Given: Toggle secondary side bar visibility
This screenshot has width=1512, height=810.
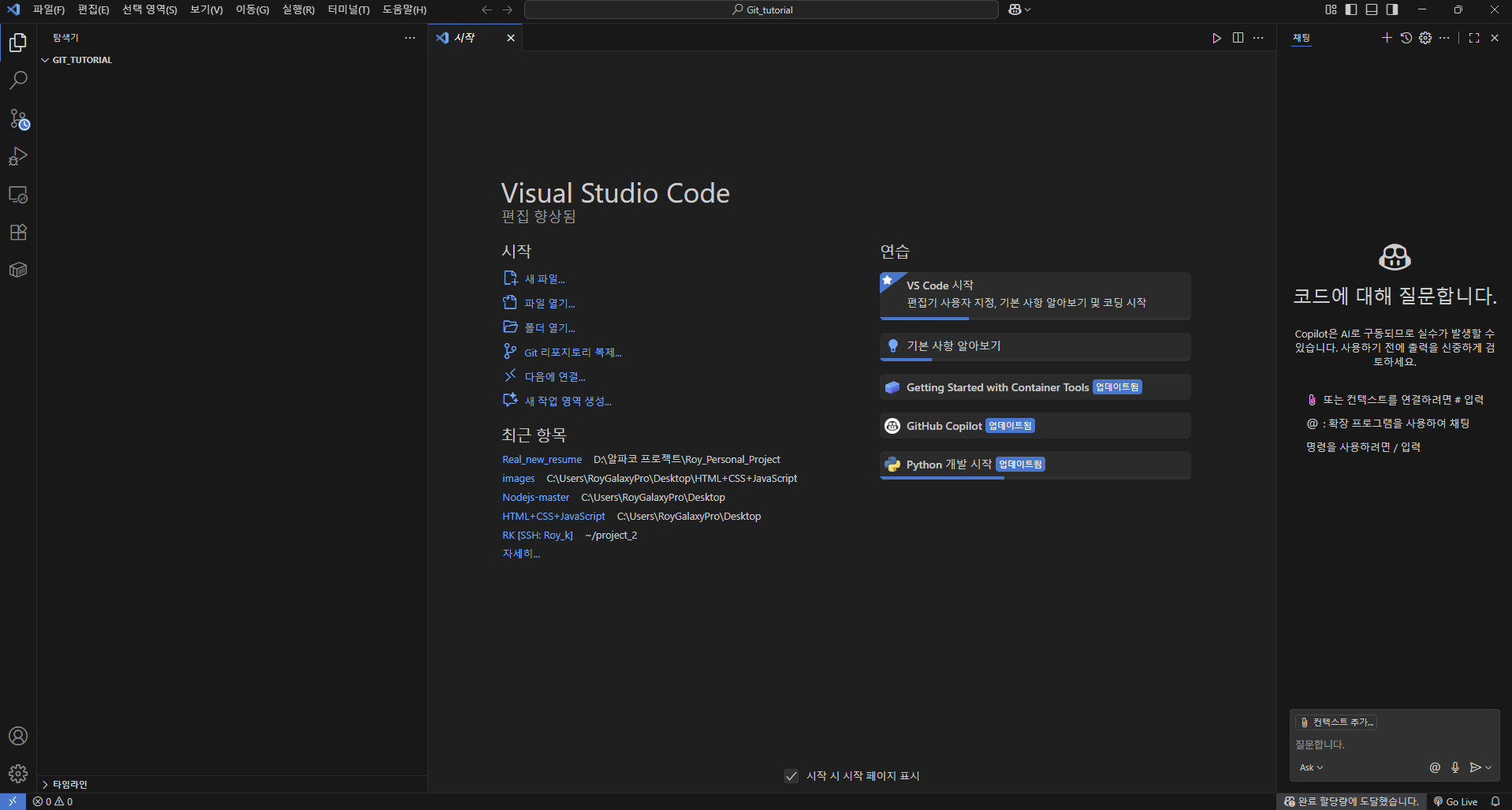Looking at the screenshot, I should [1392, 9].
